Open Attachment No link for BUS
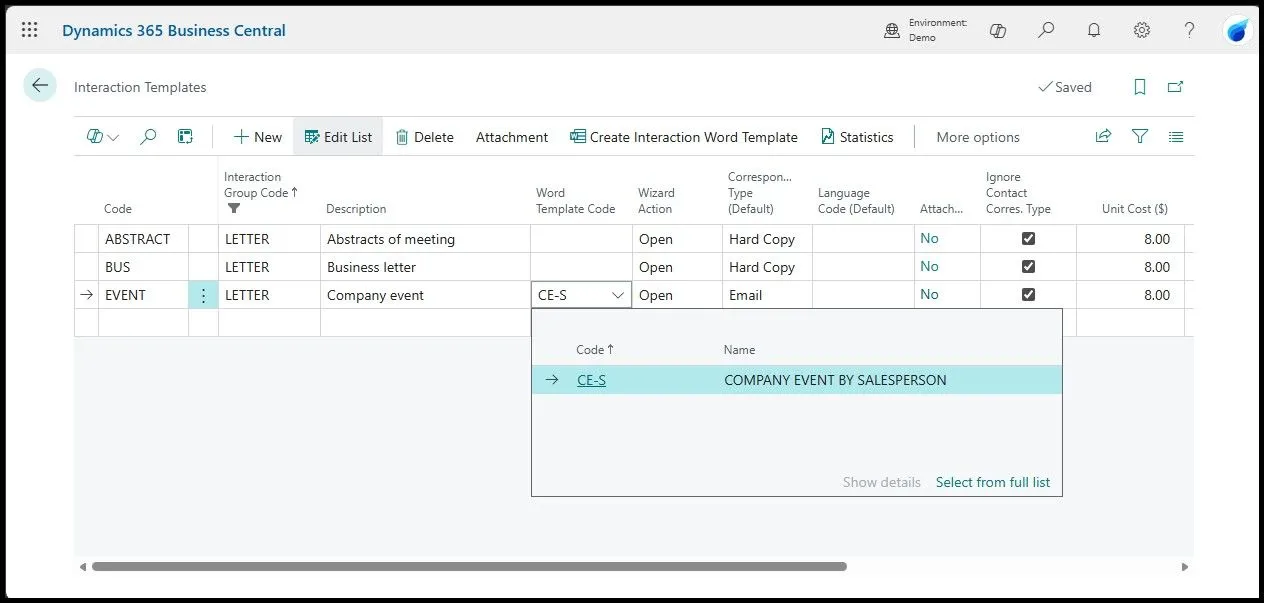The width and height of the screenshot is (1264, 603). (x=929, y=266)
